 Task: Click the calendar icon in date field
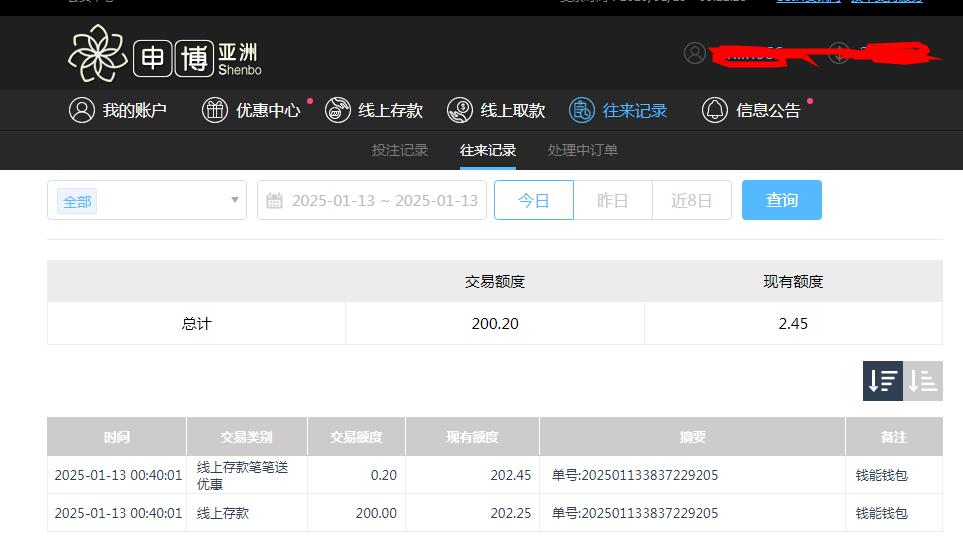pyautogui.click(x=275, y=201)
